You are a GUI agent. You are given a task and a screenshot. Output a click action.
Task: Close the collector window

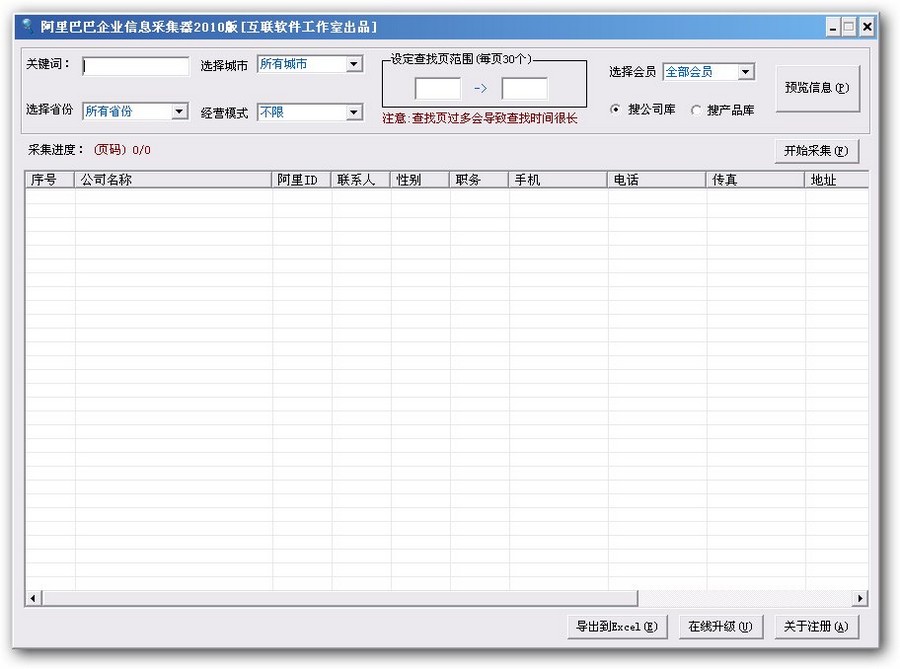coord(867,26)
